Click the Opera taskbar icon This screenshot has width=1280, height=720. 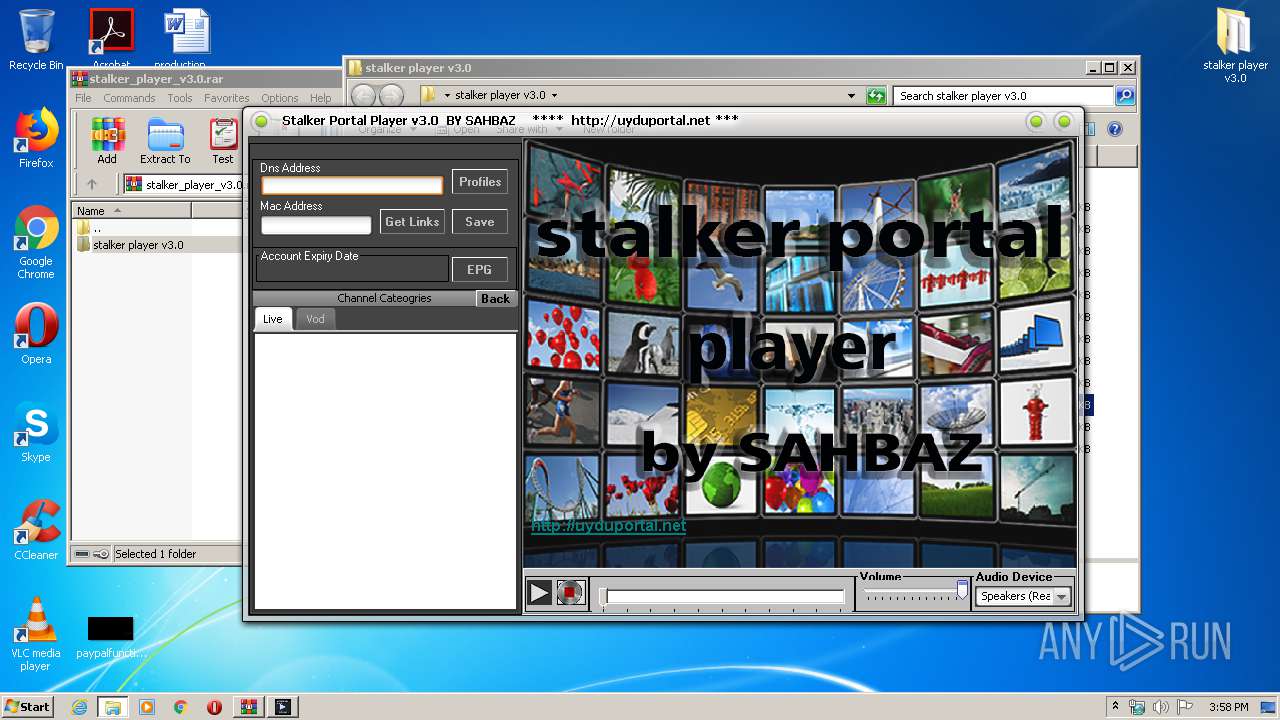(214, 707)
